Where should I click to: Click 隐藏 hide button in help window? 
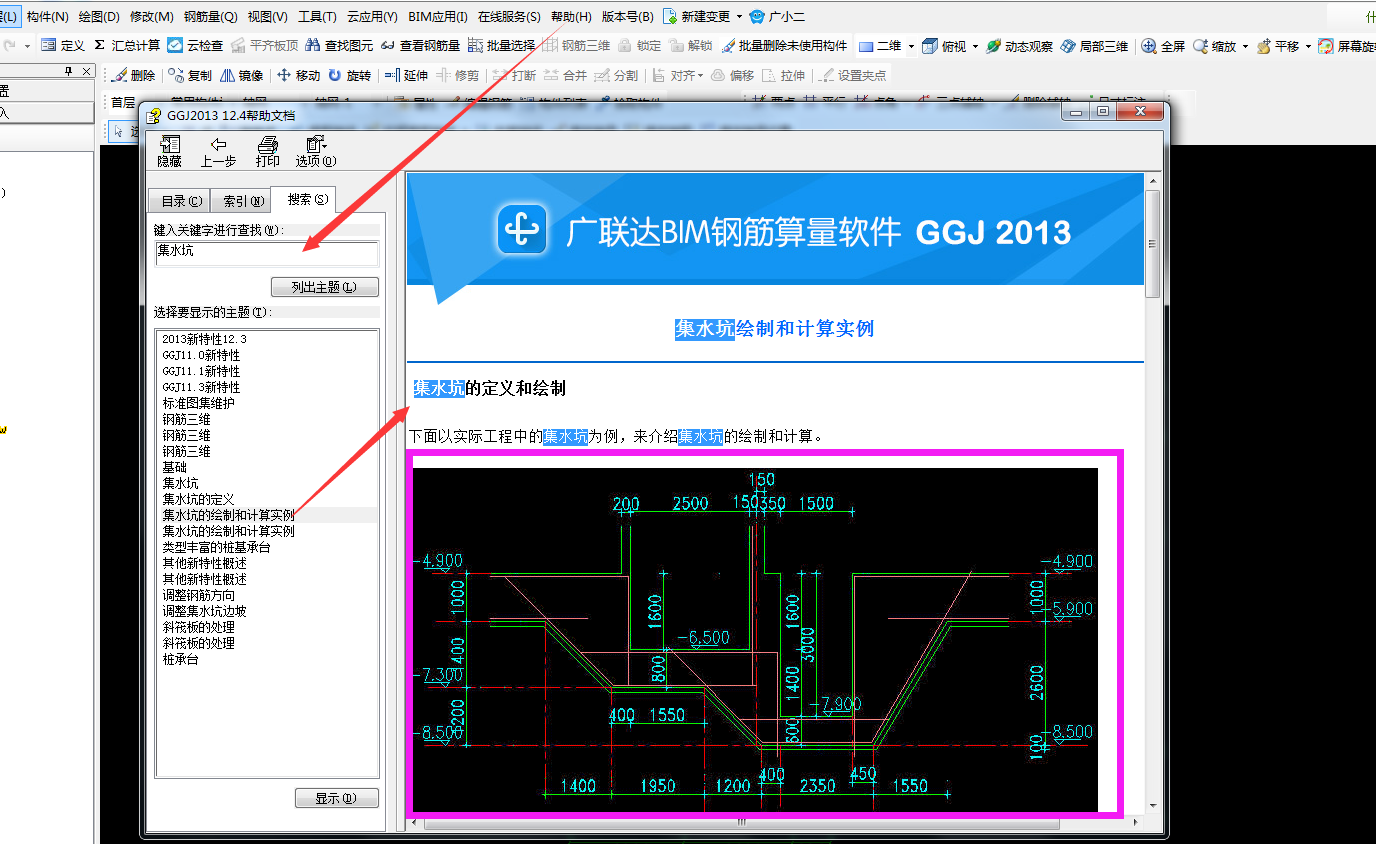(x=170, y=151)
